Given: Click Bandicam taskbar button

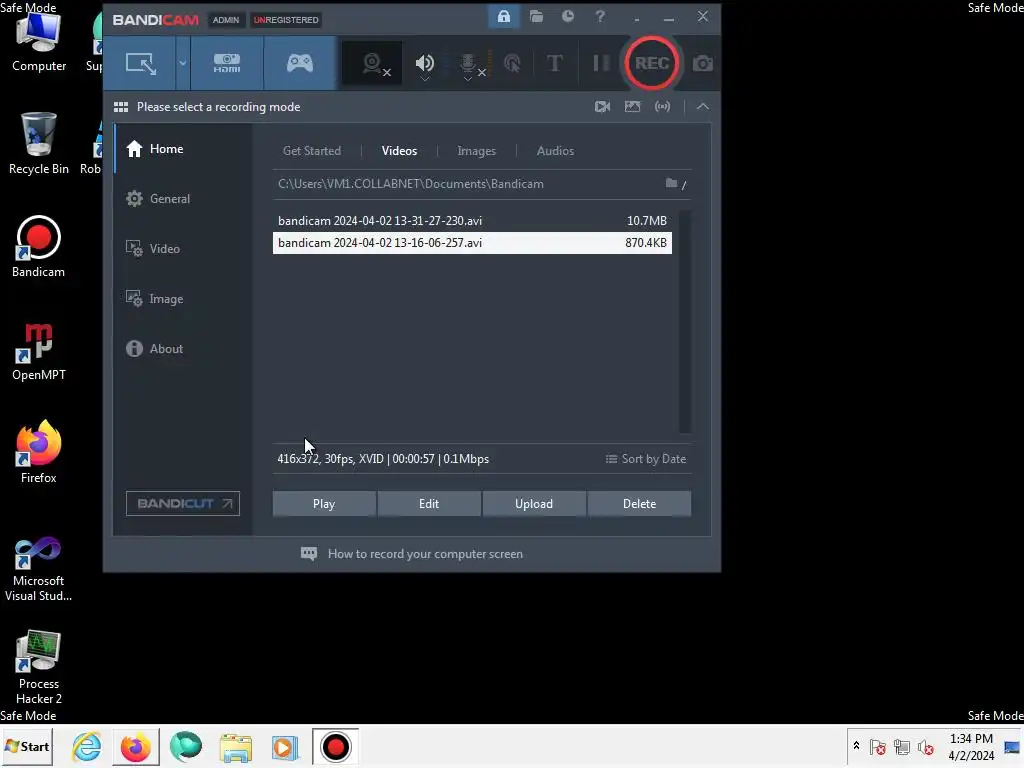Looking at the screenshot, I should [335, 746].
